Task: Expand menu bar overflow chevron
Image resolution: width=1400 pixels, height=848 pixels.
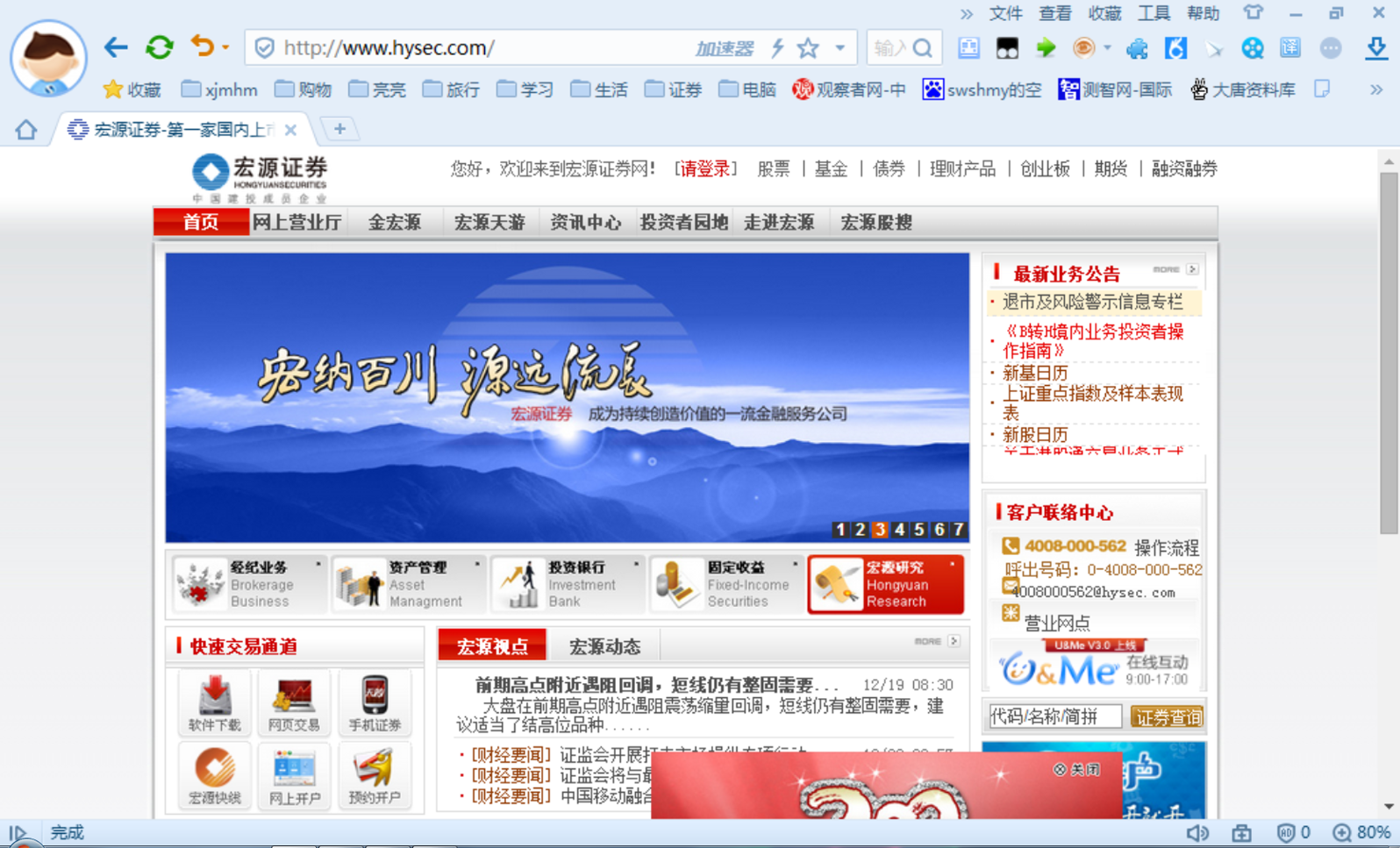Action: click(x=966, y=14)
